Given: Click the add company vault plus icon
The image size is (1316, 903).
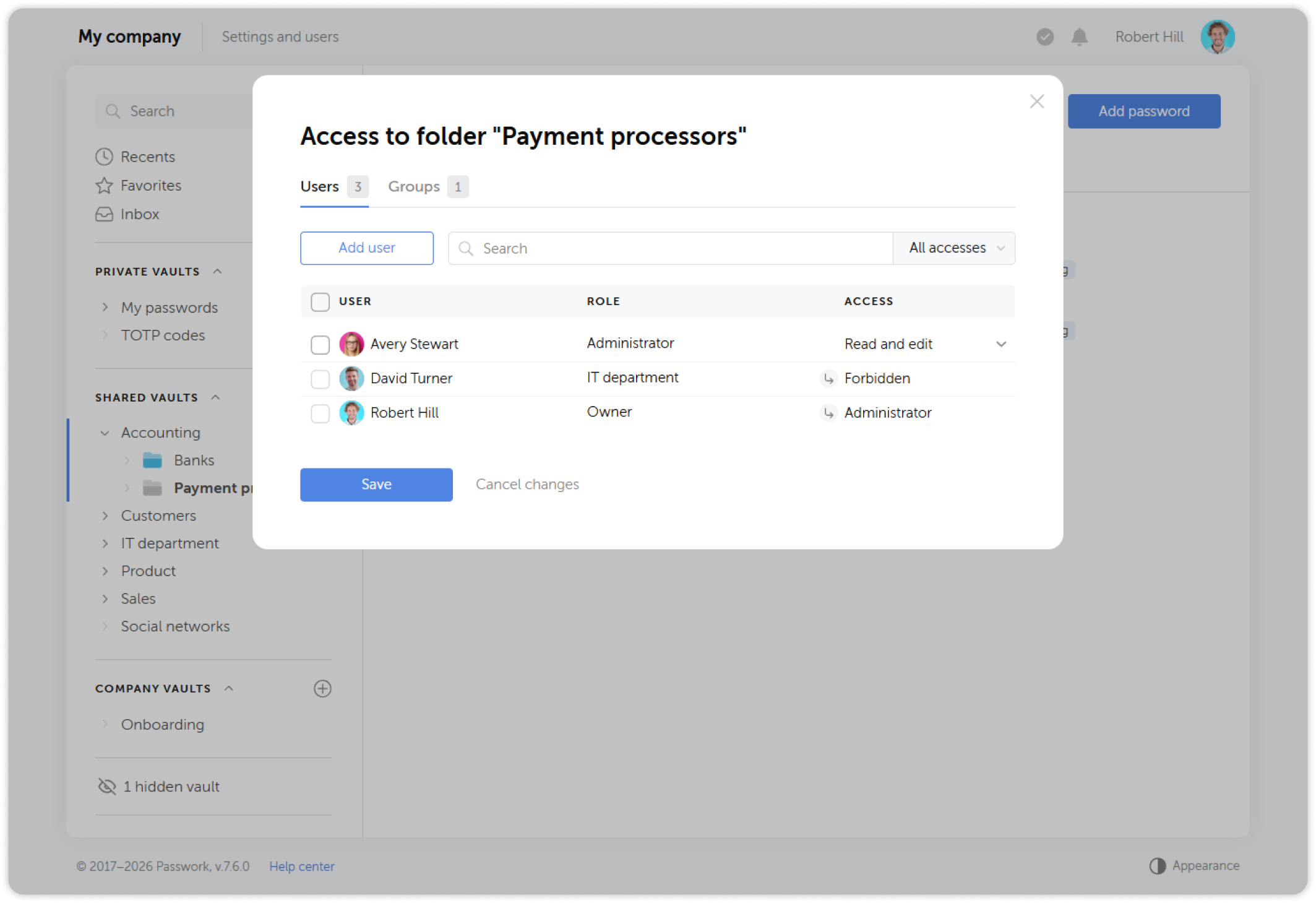Looking at the screenshot, I should [322, 688].
